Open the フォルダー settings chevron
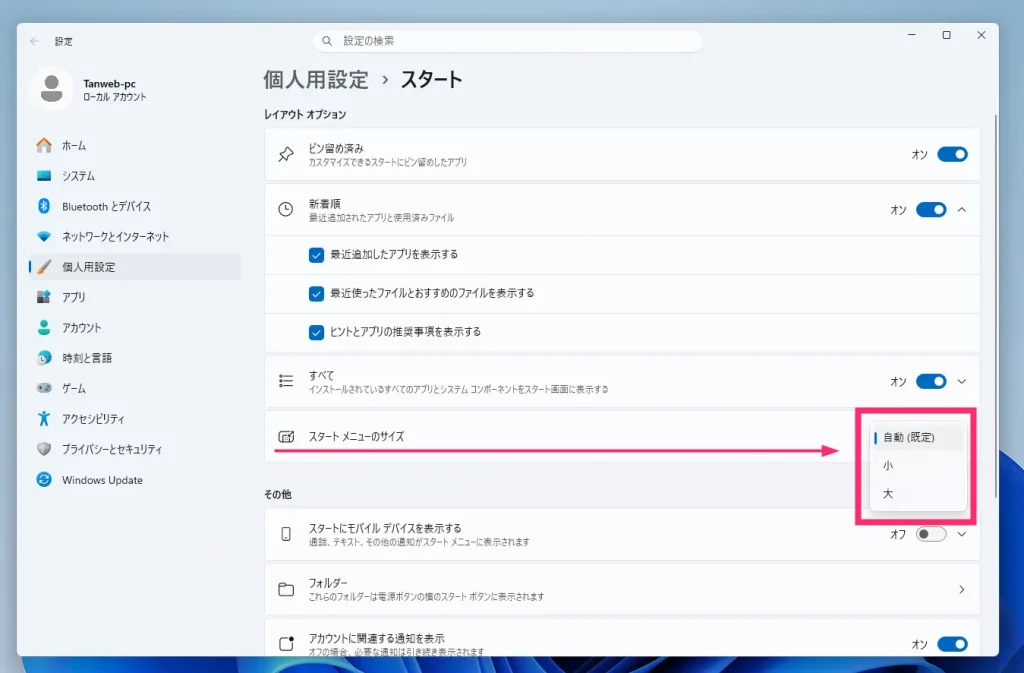The image size is (1024, 673). pyautogui.click(x=962, y=589)
